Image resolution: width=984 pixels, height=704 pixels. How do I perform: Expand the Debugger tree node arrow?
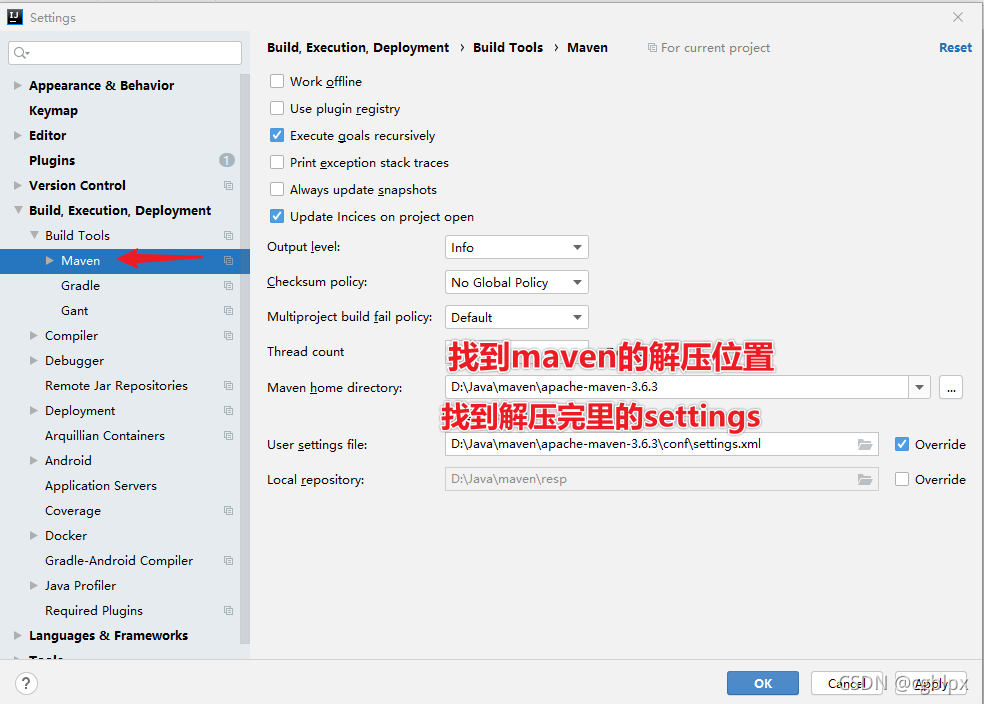(x=34, y=361)
